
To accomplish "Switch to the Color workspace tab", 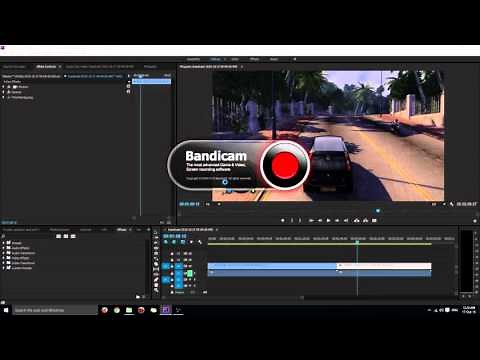I will [x=235, y=59].
